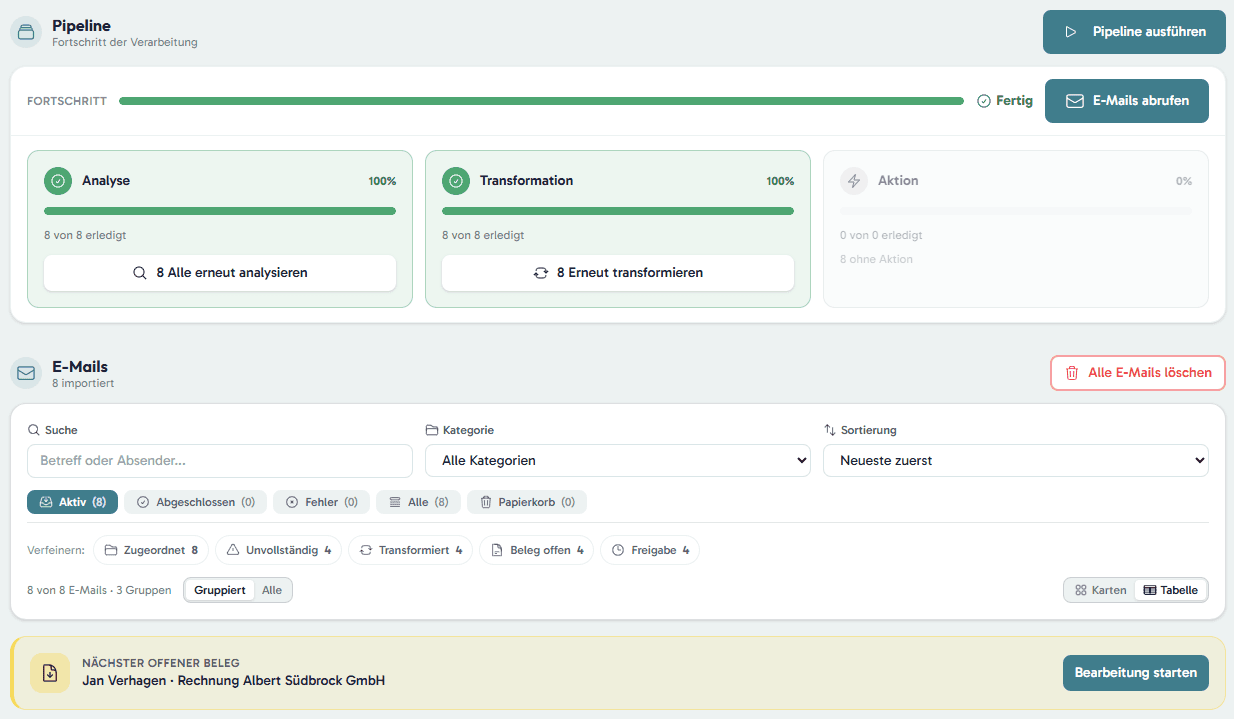The width and height of the screenshot is (1234, 719).
Task: Click the Nächster offener Beleg label
Action: [161, 663]
